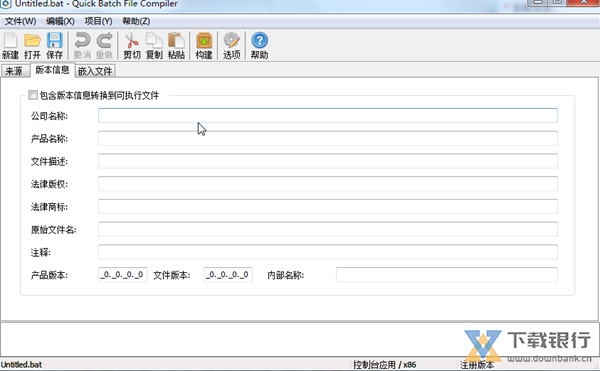The height and width of the screenshot is (371, 600).
Task: Click the 注释 input field
Action: click(328, 252)
